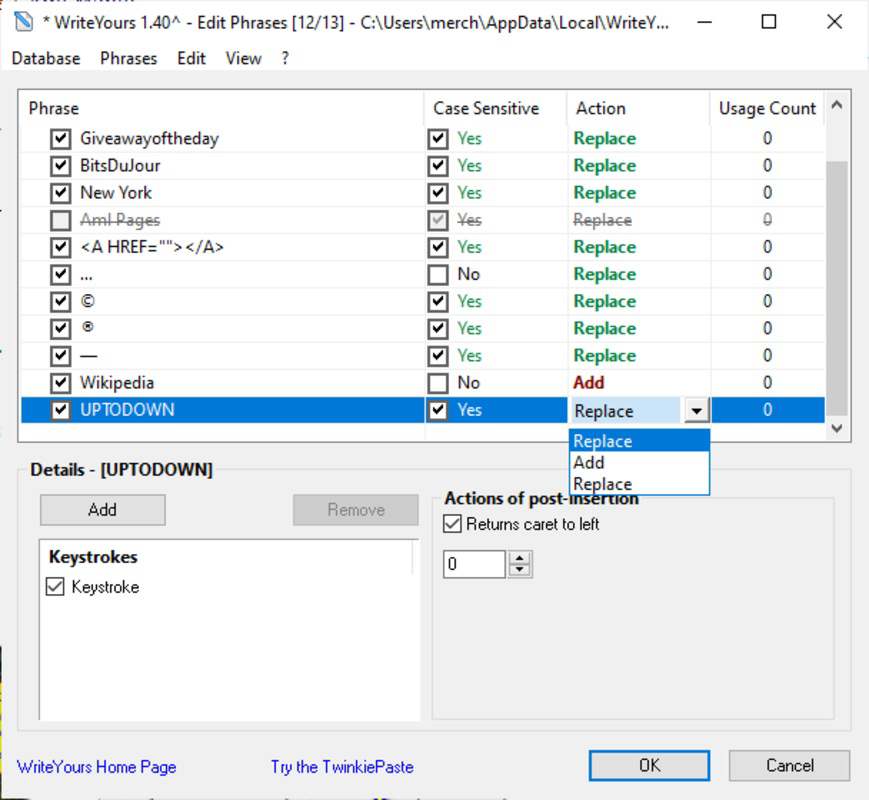Collapse the Action dropdown arrow for UPTODOWN
This screenshot has height=800, width=869.
pyautogui.click(x=697, y=411)
